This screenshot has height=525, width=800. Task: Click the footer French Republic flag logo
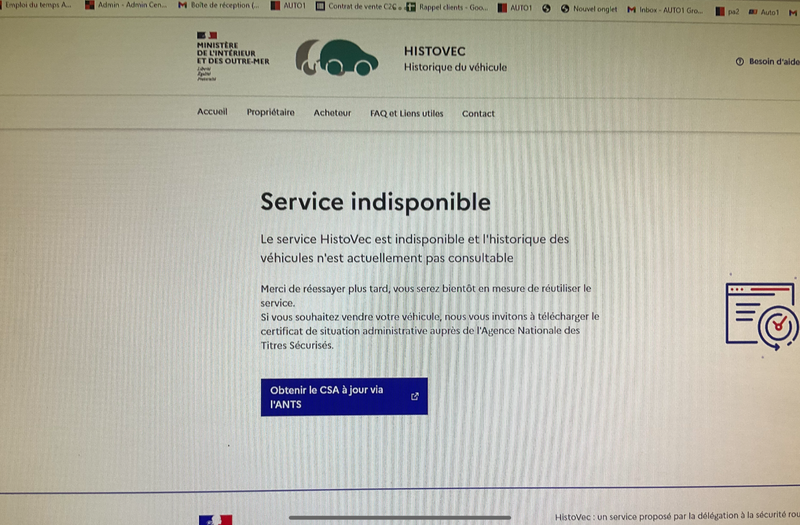(215, 520)
